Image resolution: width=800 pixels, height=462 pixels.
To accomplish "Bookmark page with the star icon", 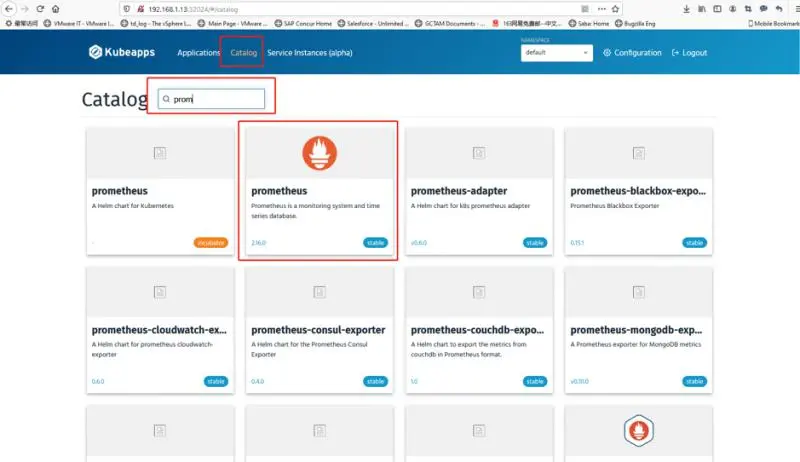I will point(615,9).
